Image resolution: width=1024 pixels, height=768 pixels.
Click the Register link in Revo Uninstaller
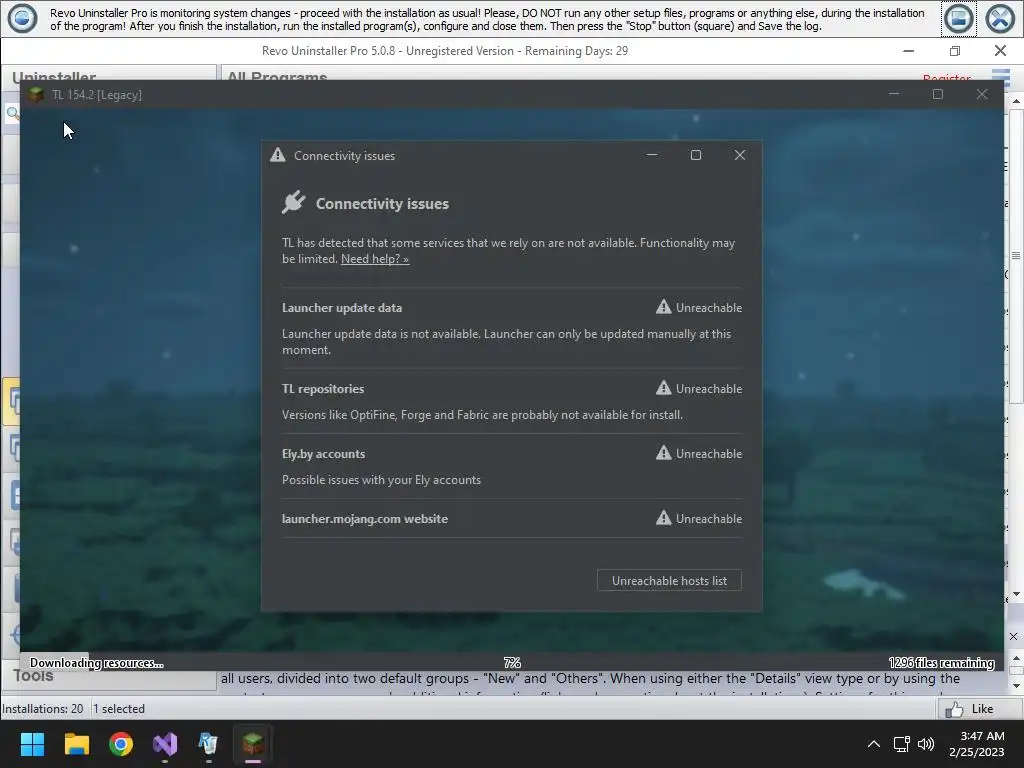tap(946, 77)
